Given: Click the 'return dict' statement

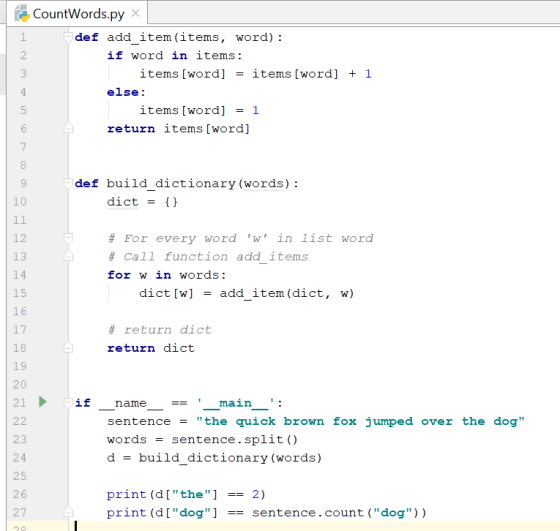Looking at the screenshot, I should (151, 348).
